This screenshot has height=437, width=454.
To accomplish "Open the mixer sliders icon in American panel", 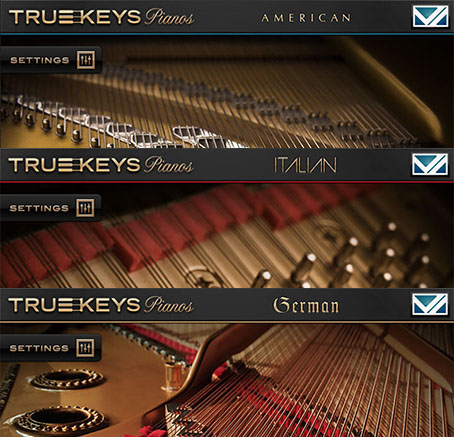I will (x=86, y=60).
